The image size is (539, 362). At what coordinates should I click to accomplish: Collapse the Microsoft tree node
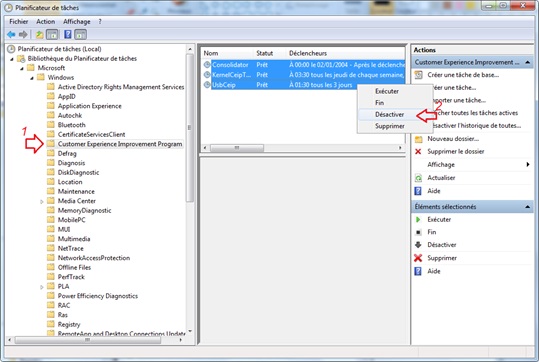pyautogui.click(x=22, y=68)
